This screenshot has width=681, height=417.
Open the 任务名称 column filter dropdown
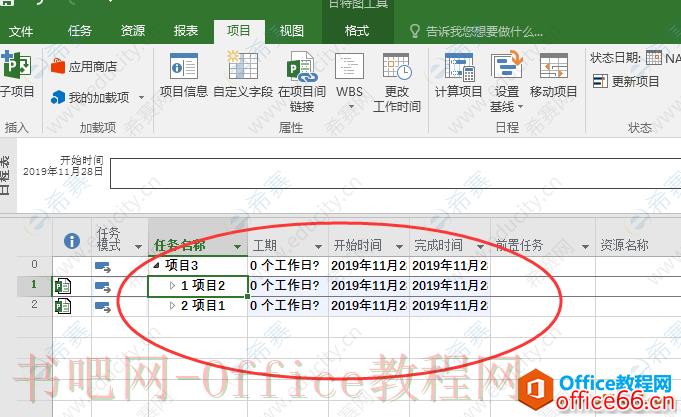[x=237, y=247]
